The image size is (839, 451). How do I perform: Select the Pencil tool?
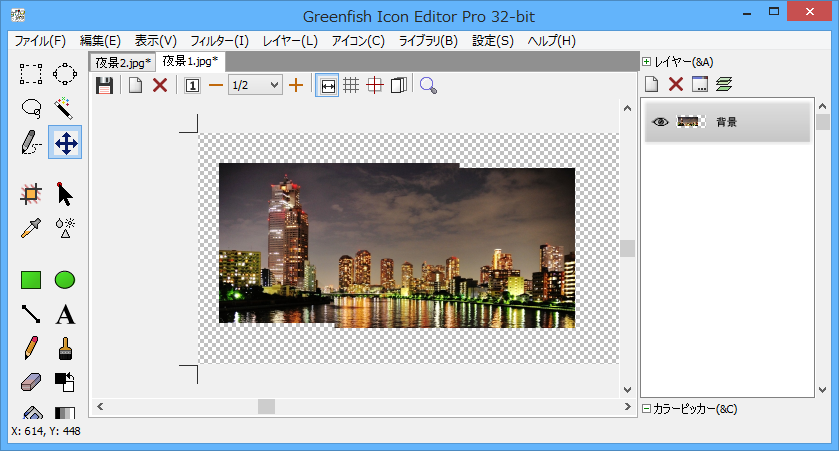pyautogui.click(x=31, y=348)
